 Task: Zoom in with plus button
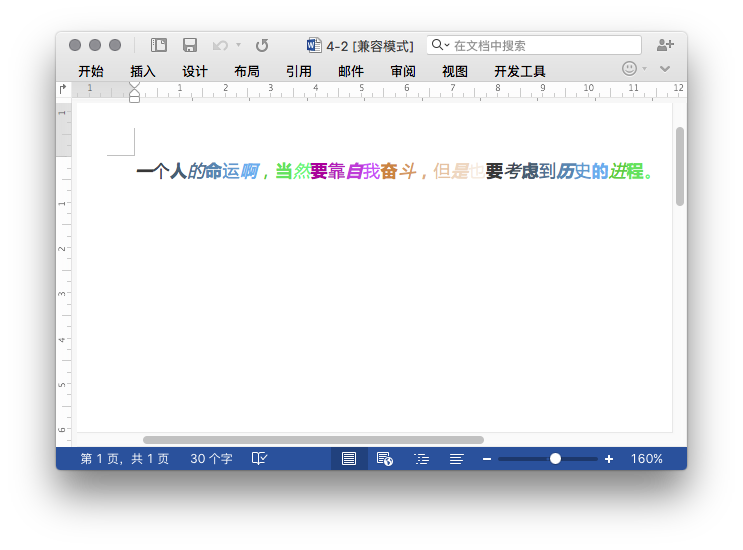(x=609, y=459)
